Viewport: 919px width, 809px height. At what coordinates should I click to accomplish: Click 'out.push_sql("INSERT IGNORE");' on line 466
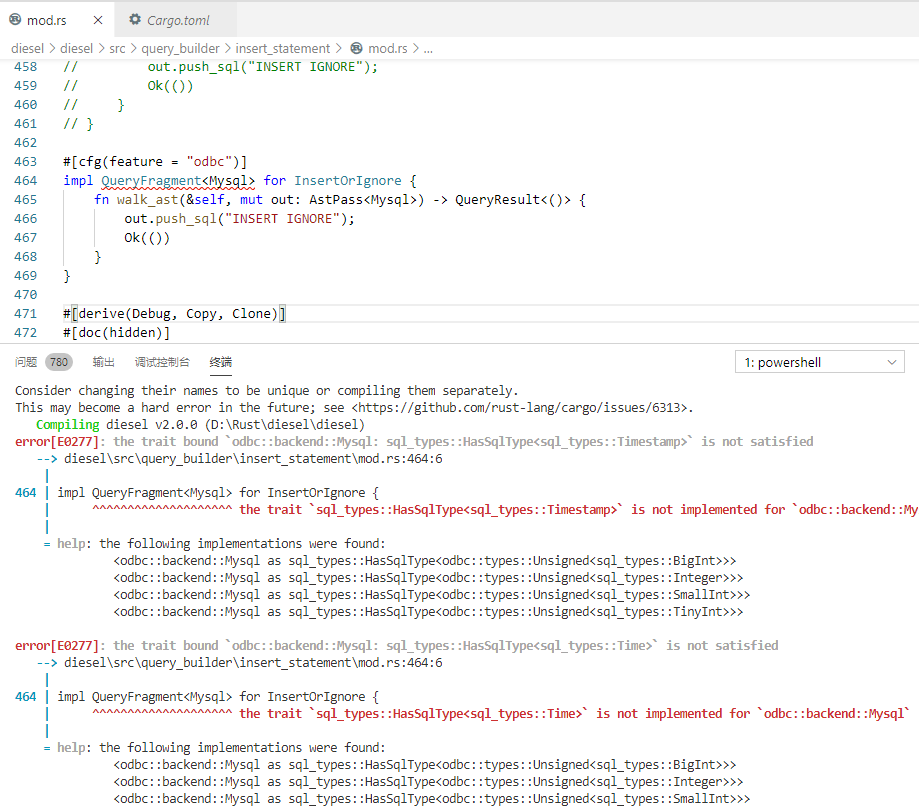tap(239, 219)
